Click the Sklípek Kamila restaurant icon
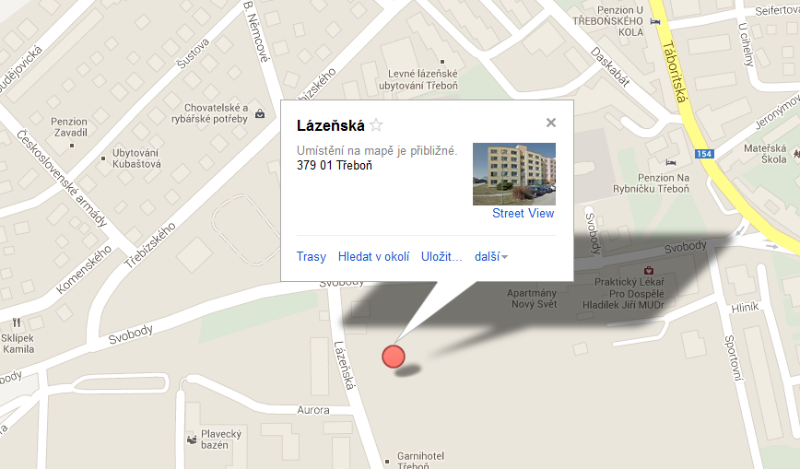 coord(16,322)
